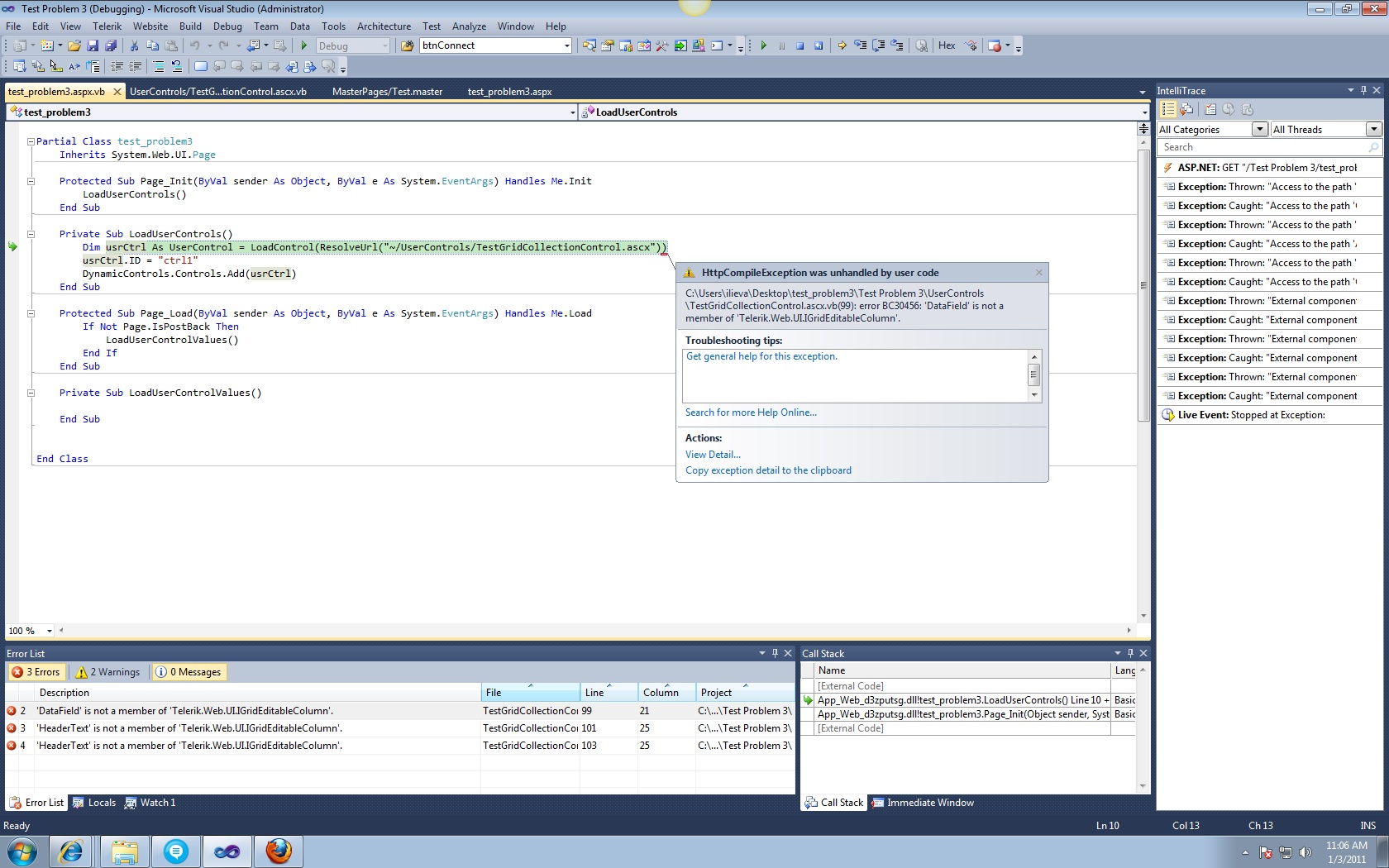Select Live Event: Stopped at Exception entry
Viewport: 1389px width, 868px height.
(1269, 415)
